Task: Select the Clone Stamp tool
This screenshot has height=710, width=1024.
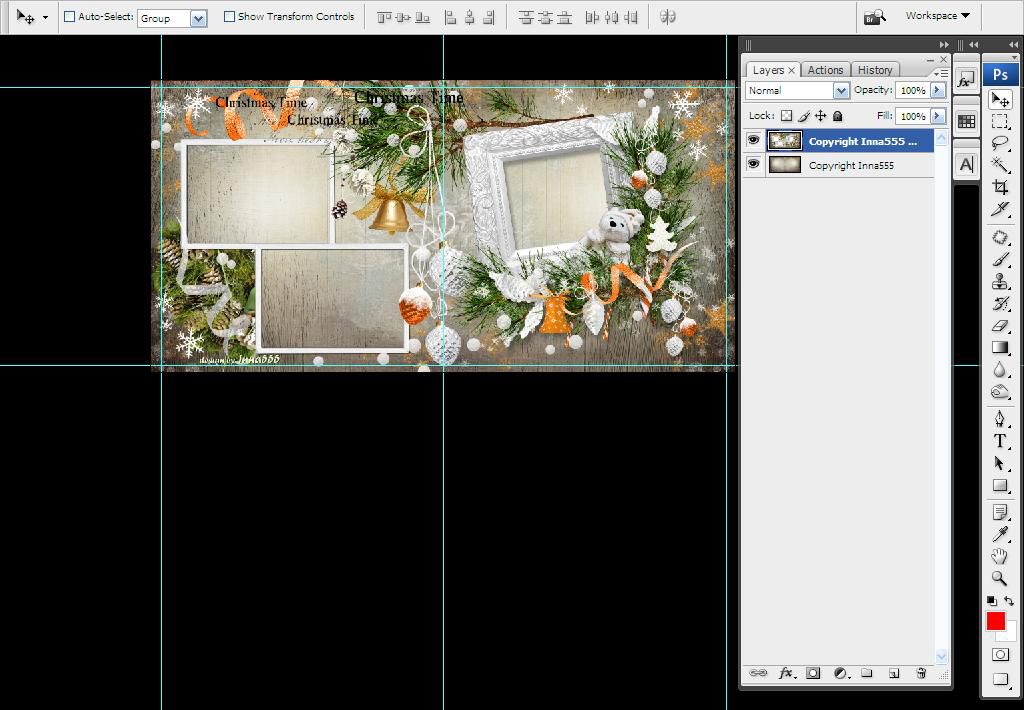Action: [x=1000, y=282]
